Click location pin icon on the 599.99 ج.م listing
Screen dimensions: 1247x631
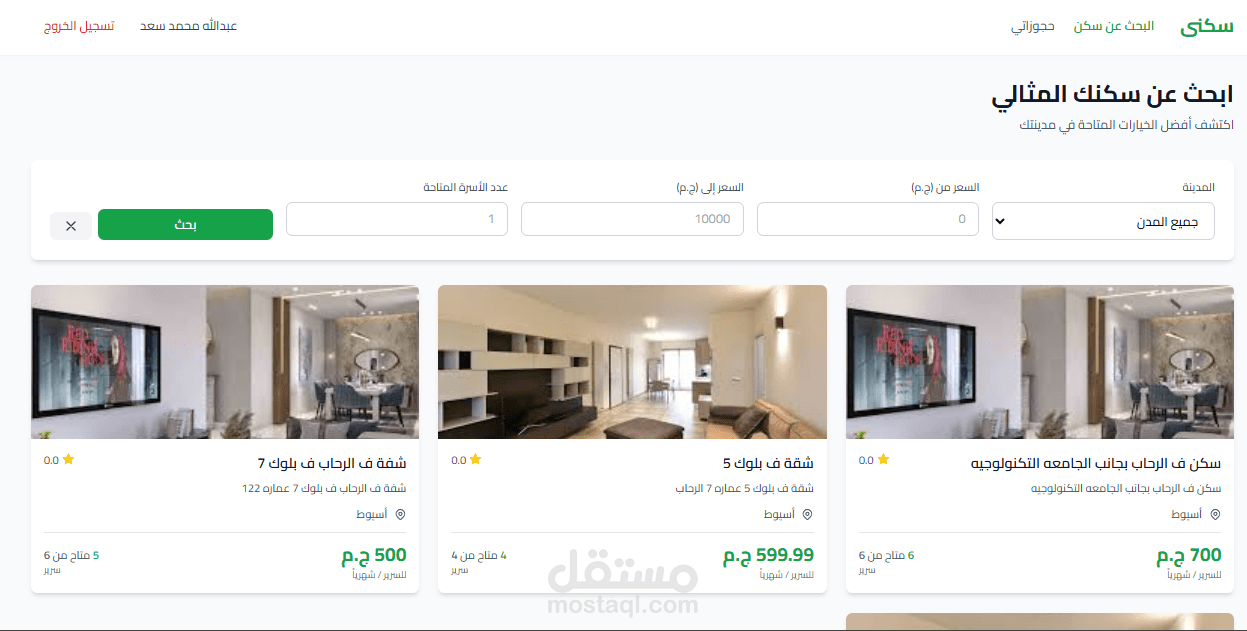(x=807, y=514)
